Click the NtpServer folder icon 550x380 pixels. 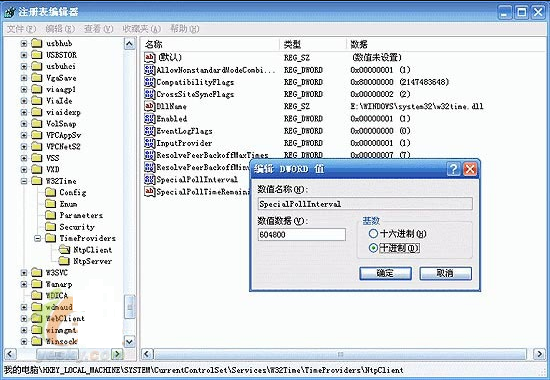[64, 261]
